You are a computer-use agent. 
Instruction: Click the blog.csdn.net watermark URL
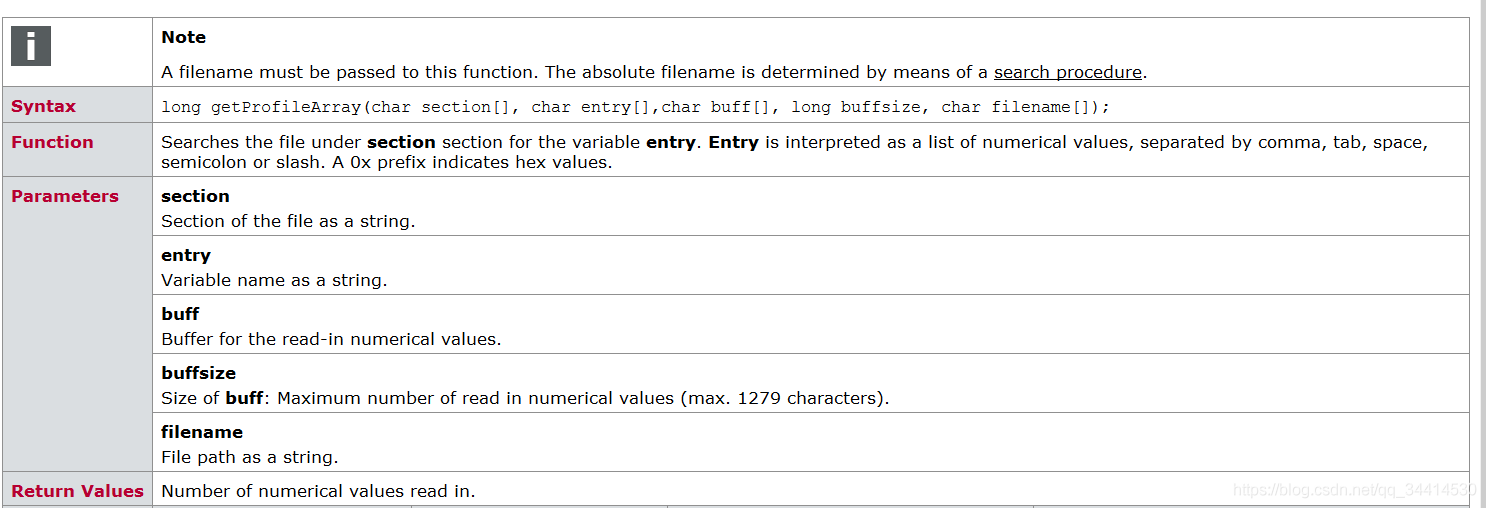[x=1355, y=490]
